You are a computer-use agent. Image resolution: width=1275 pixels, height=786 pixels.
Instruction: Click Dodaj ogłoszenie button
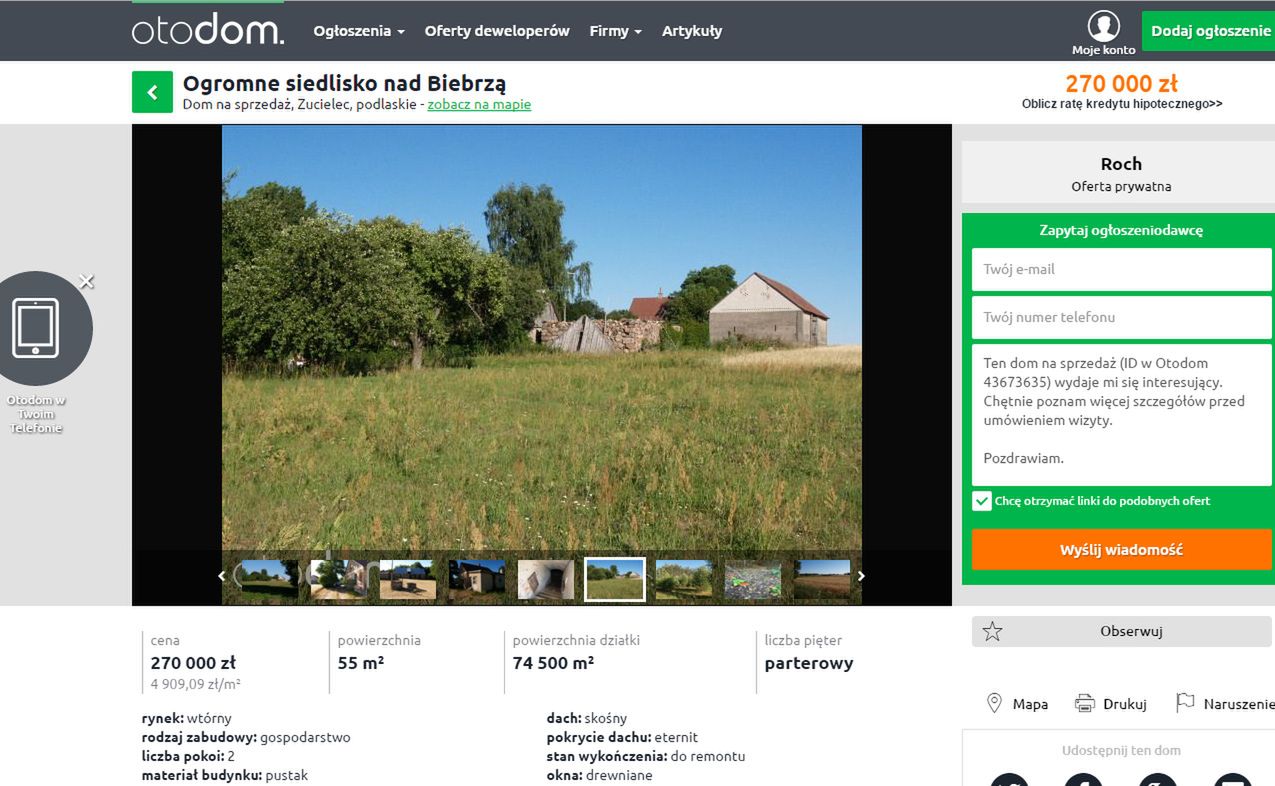[x=1210, y=31]
